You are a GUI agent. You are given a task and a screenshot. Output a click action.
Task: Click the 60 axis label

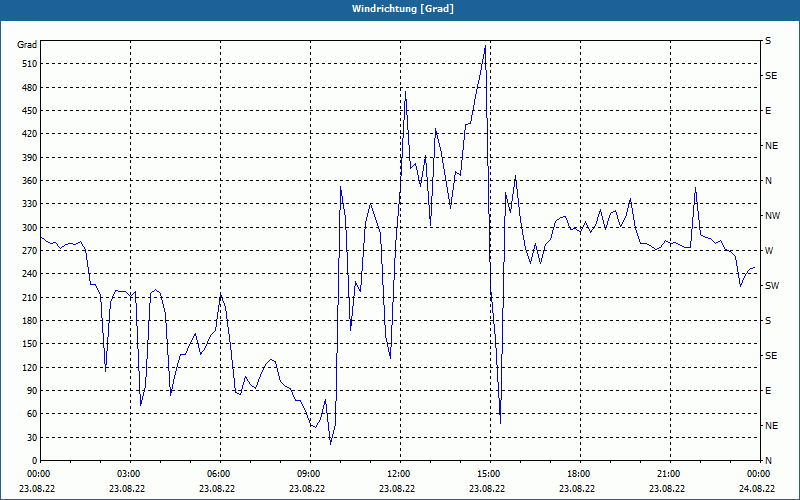click(33, 414)
